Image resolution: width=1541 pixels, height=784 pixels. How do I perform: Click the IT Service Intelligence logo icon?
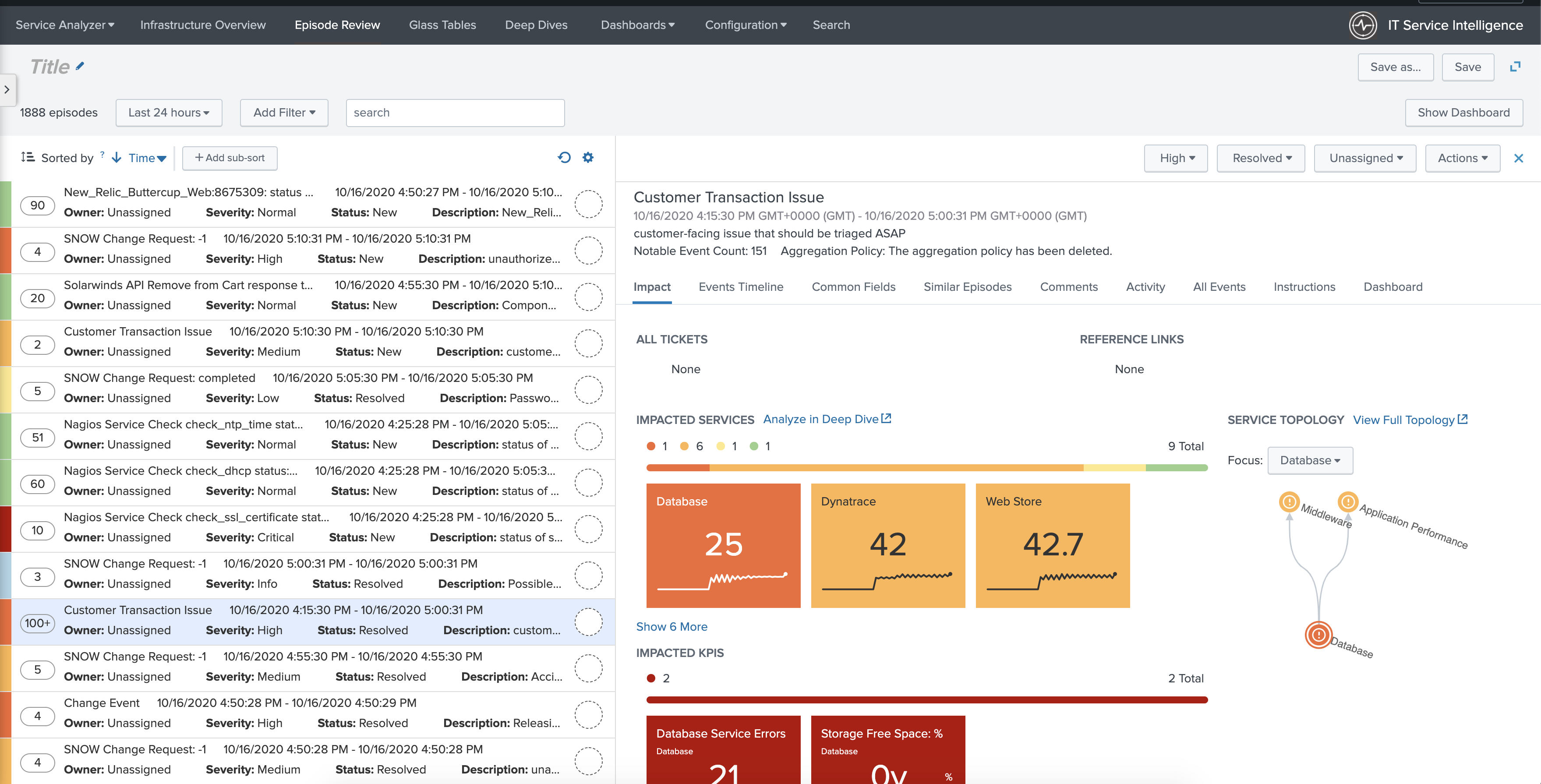coord(1363,25)
